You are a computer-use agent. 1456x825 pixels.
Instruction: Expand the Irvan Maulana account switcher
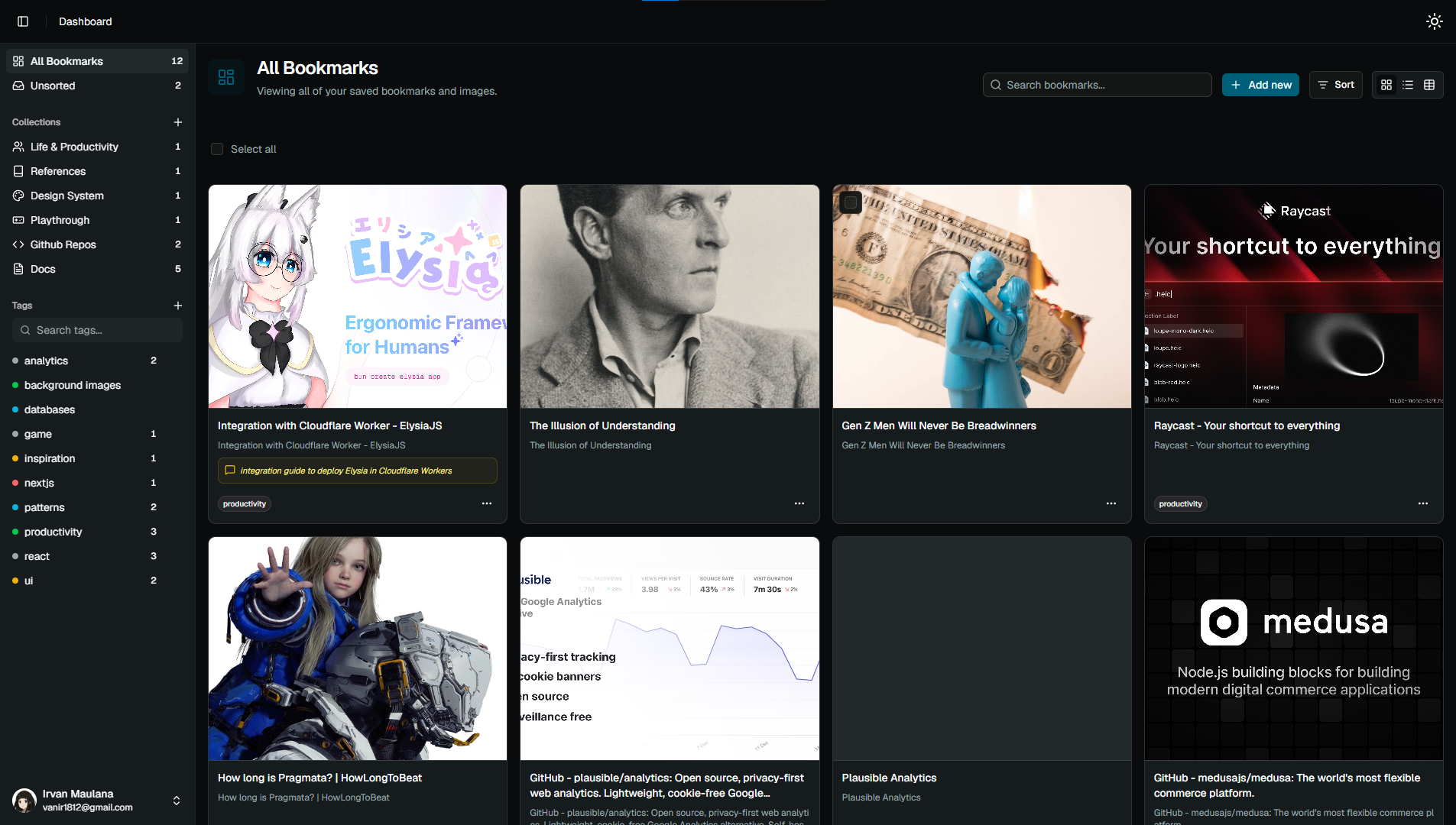coord(177,801)
